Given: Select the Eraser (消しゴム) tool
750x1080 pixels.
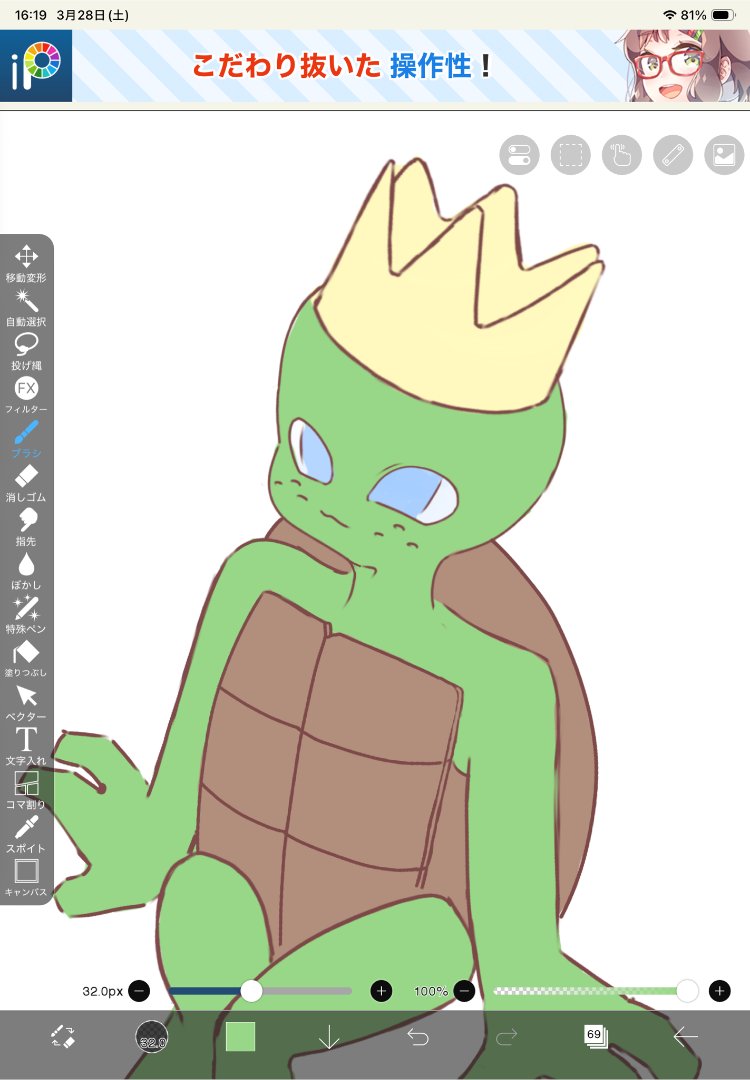Looking at the screenshot, I should (x=26, y=483).
